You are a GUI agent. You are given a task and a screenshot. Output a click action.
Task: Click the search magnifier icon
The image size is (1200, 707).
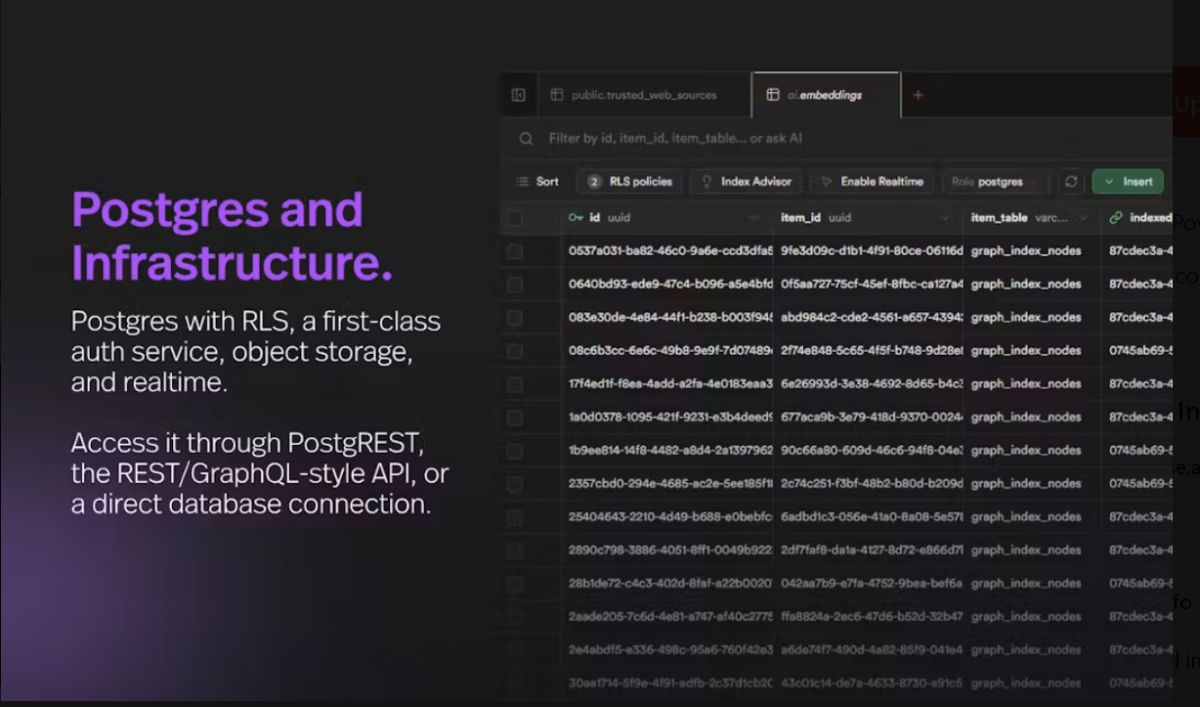coord(526,139)
